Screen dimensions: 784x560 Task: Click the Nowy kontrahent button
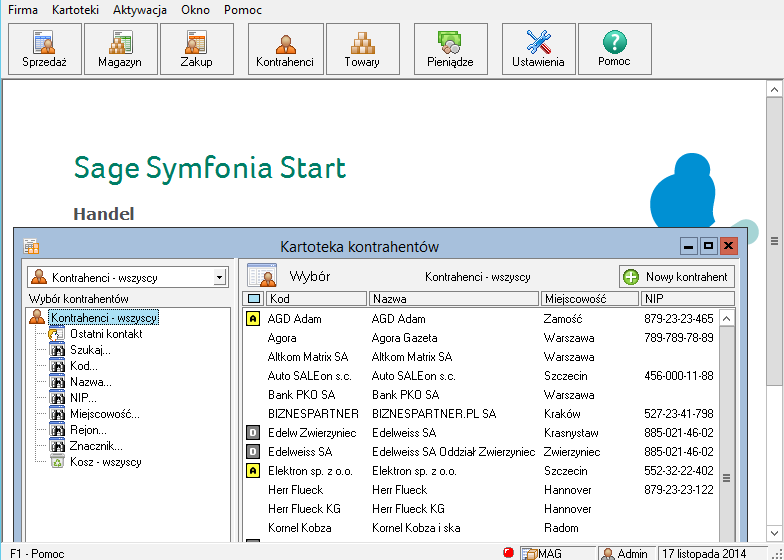(677, 276)
